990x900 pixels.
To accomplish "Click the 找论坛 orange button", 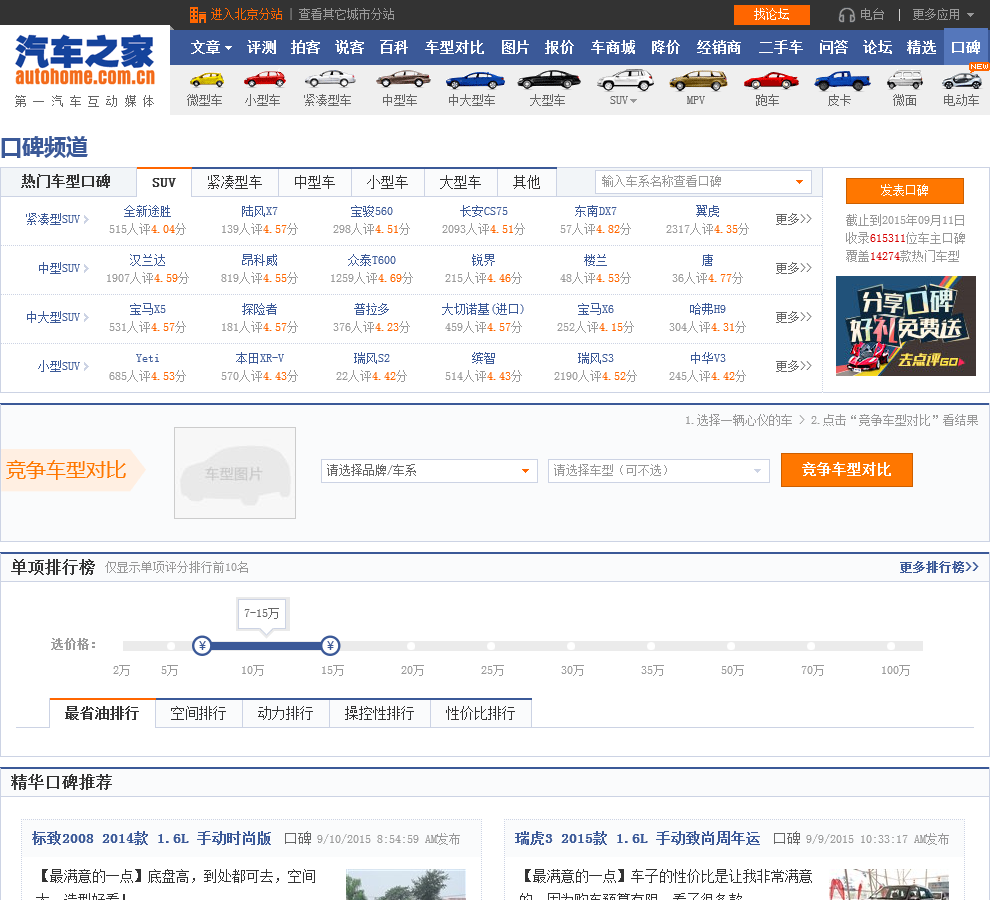I will (771, 15).
